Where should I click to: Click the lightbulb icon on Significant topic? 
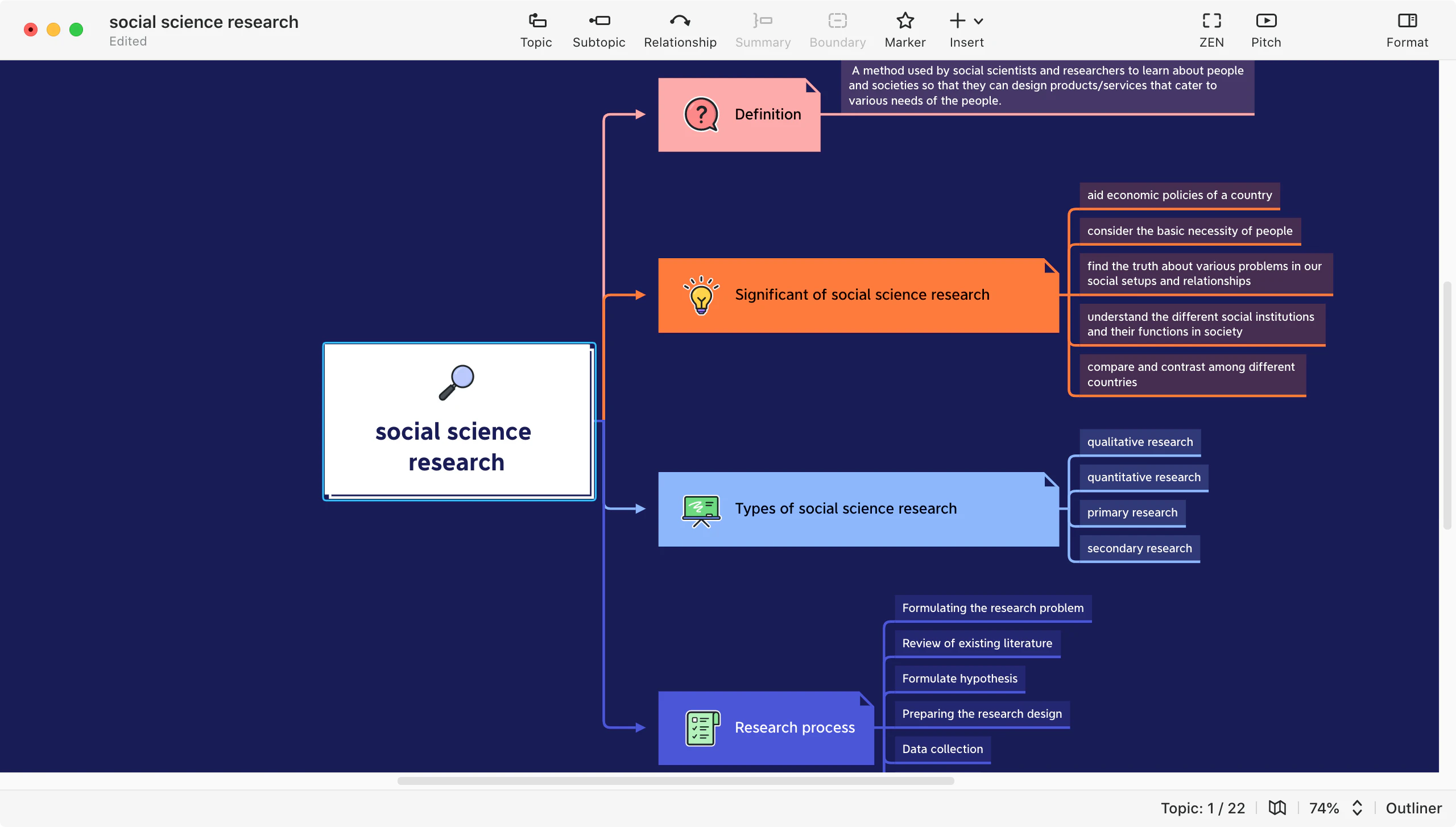(701, 295)
